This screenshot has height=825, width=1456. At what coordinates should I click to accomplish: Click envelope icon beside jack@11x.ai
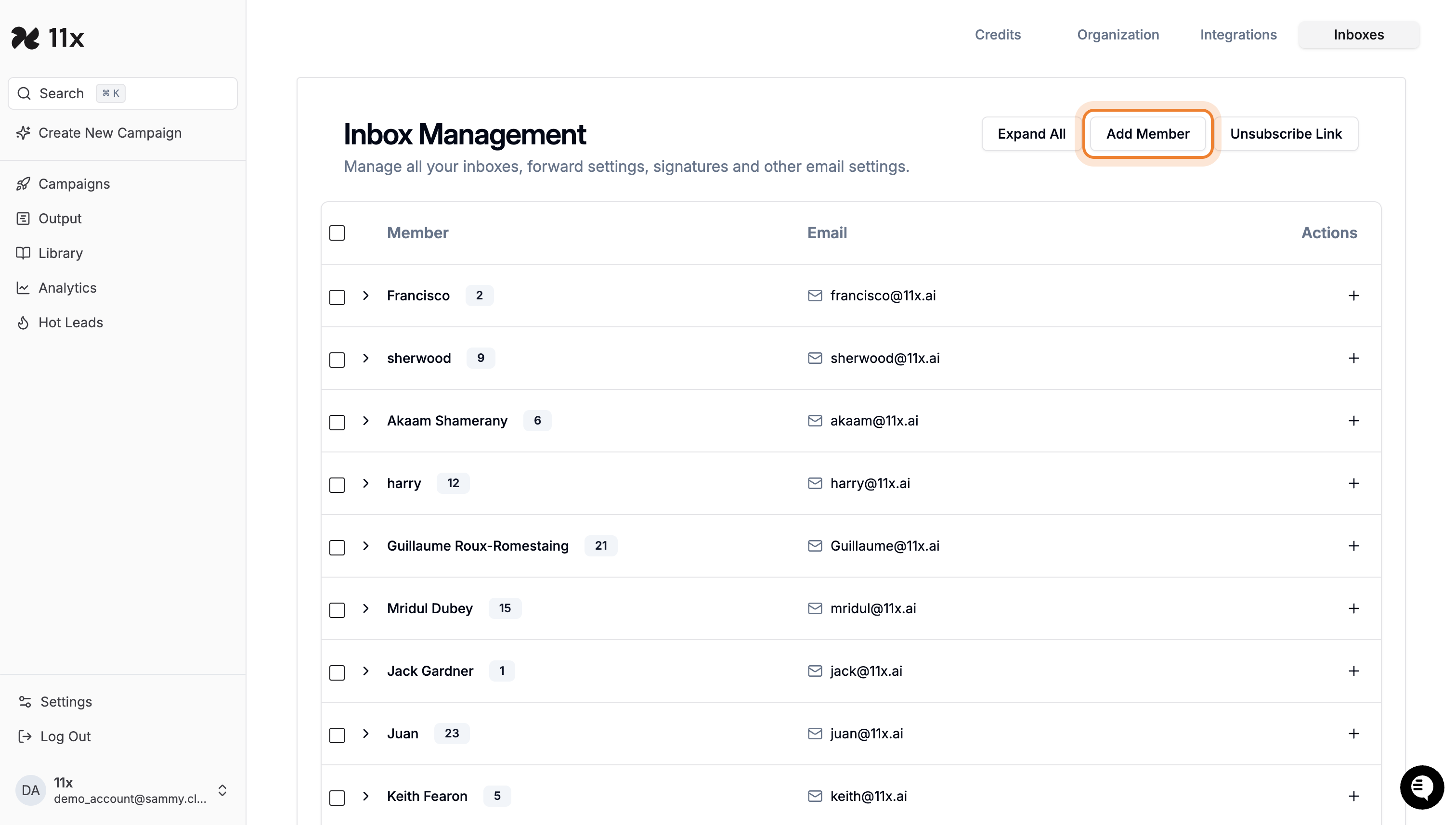pos(815,671)
